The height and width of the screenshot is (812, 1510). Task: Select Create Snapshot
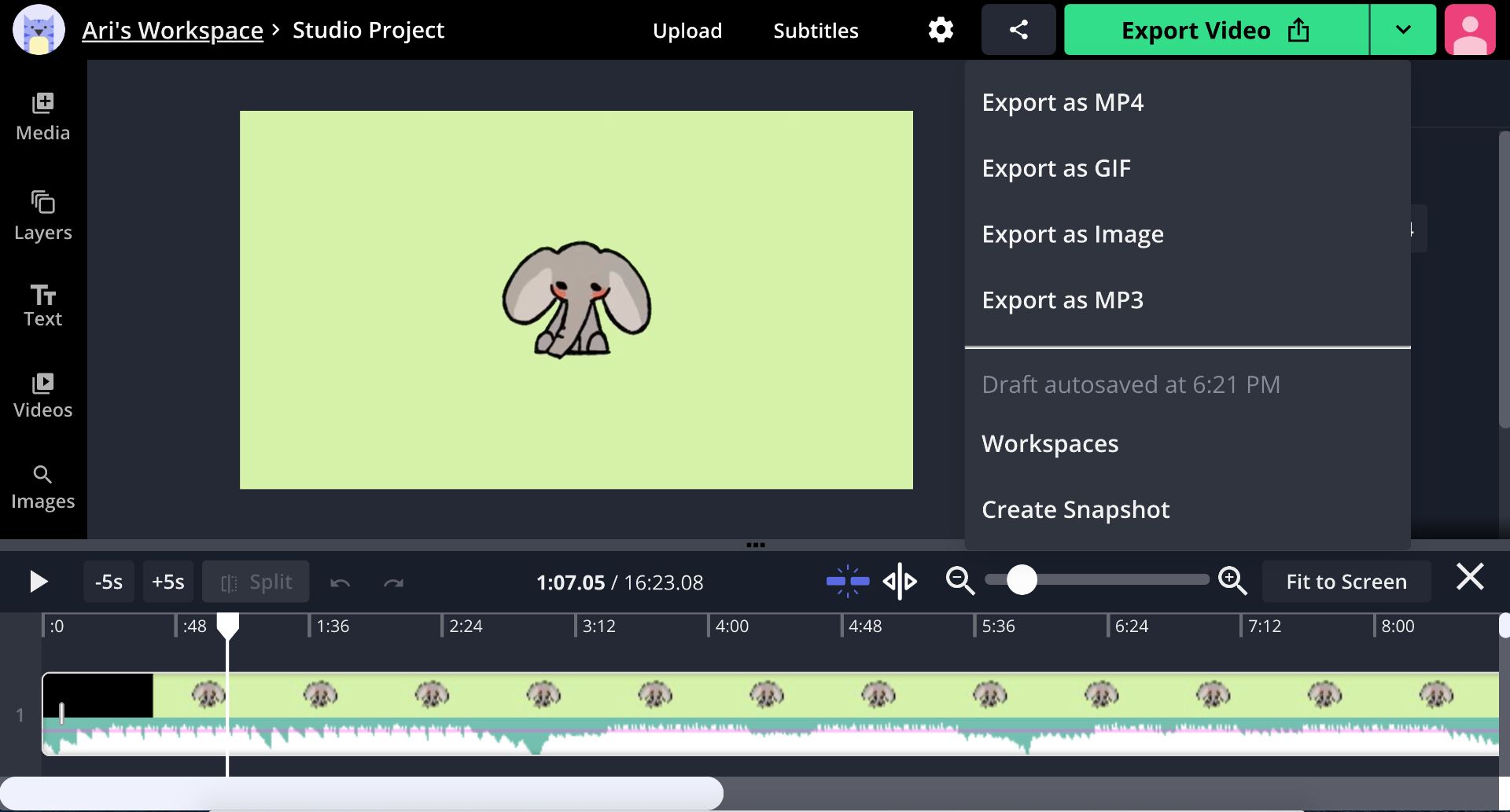[x=1075, y=509]
